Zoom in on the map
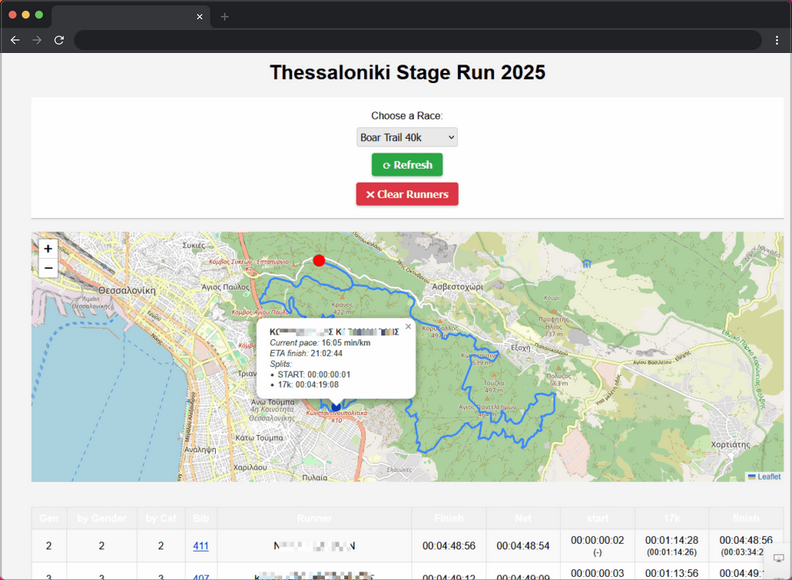The image size is (792, 580). [x=48, y=248]
